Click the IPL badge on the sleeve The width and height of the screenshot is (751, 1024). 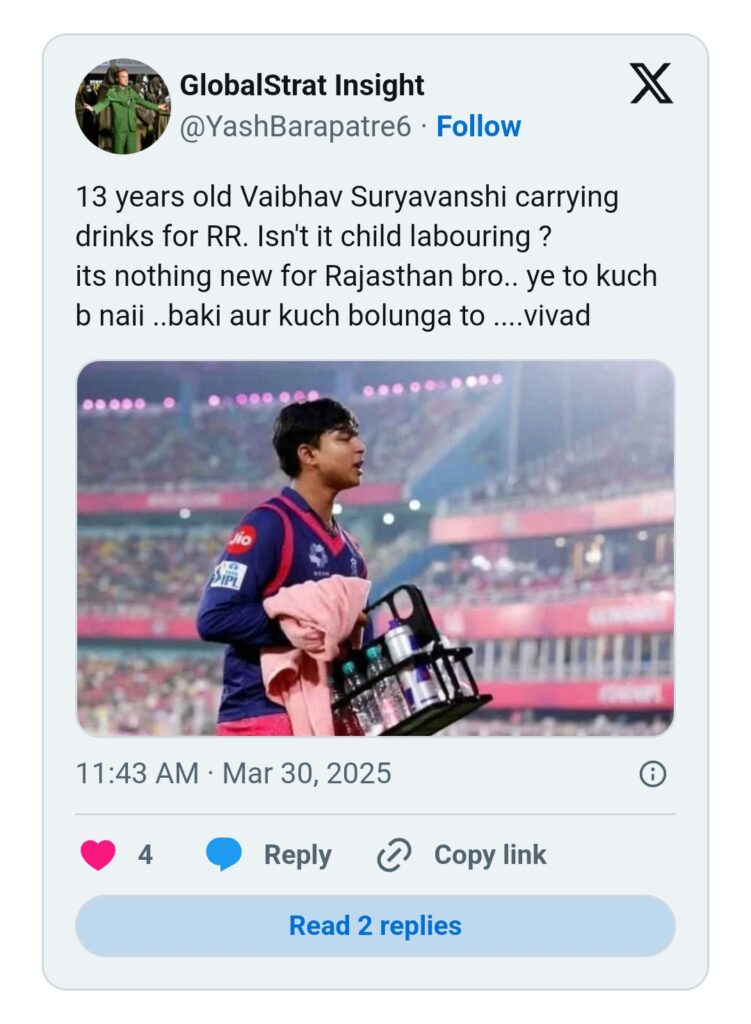coord(228,575)
